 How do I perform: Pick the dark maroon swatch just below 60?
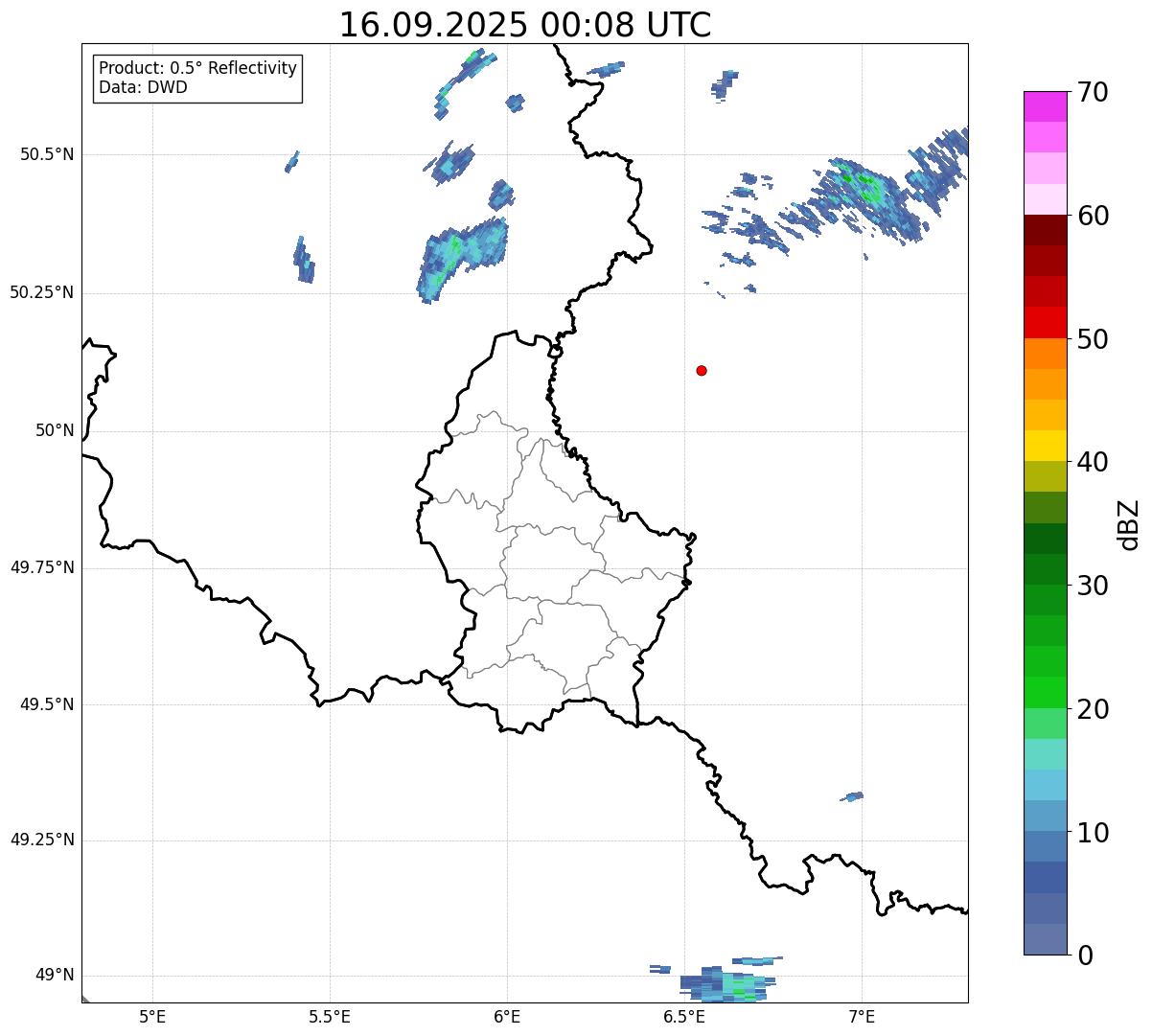(x=1046, y=230)
